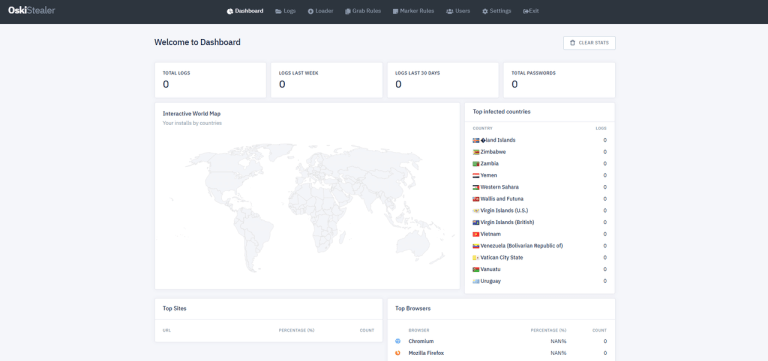768x361 pixels.
Task: Click the Logs Last Week card
Action: click(x=326, y=80)
